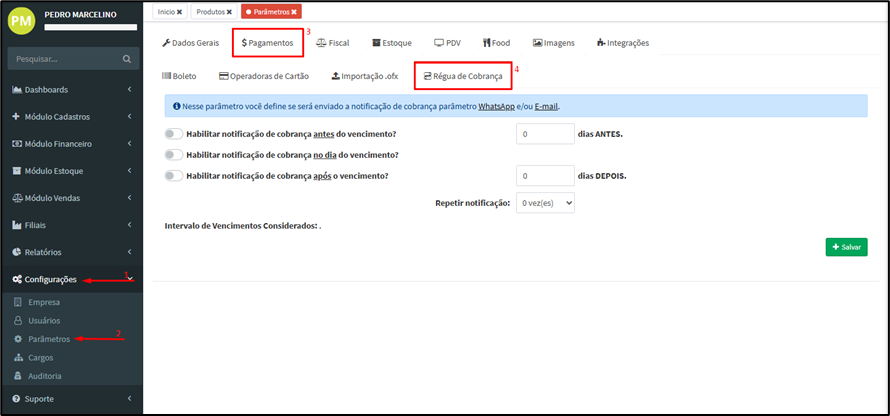Enable notification before due date toggle
This screenshot has width=890, height=416.
[174, 133]
